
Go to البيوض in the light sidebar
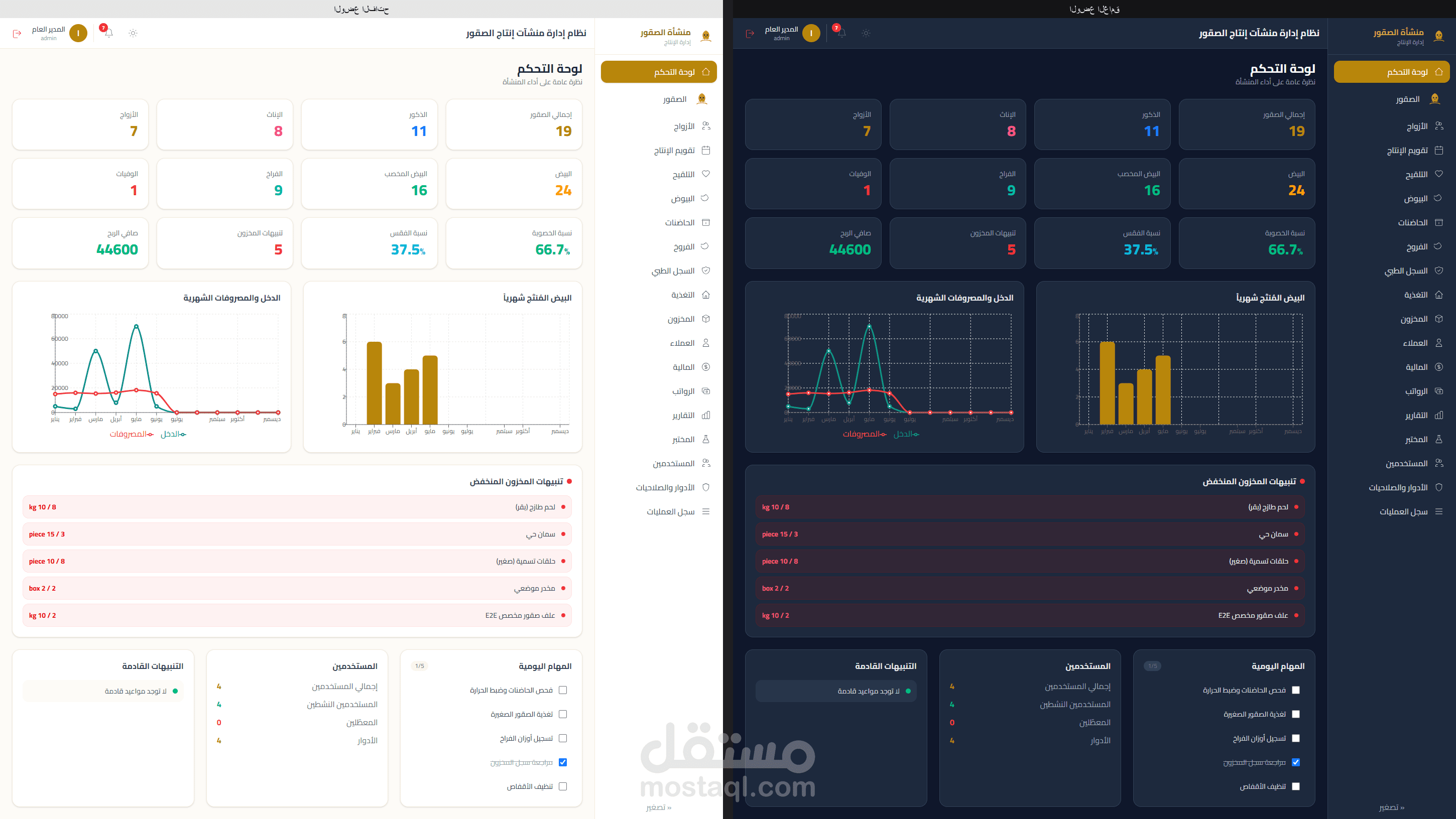point(659,198)
